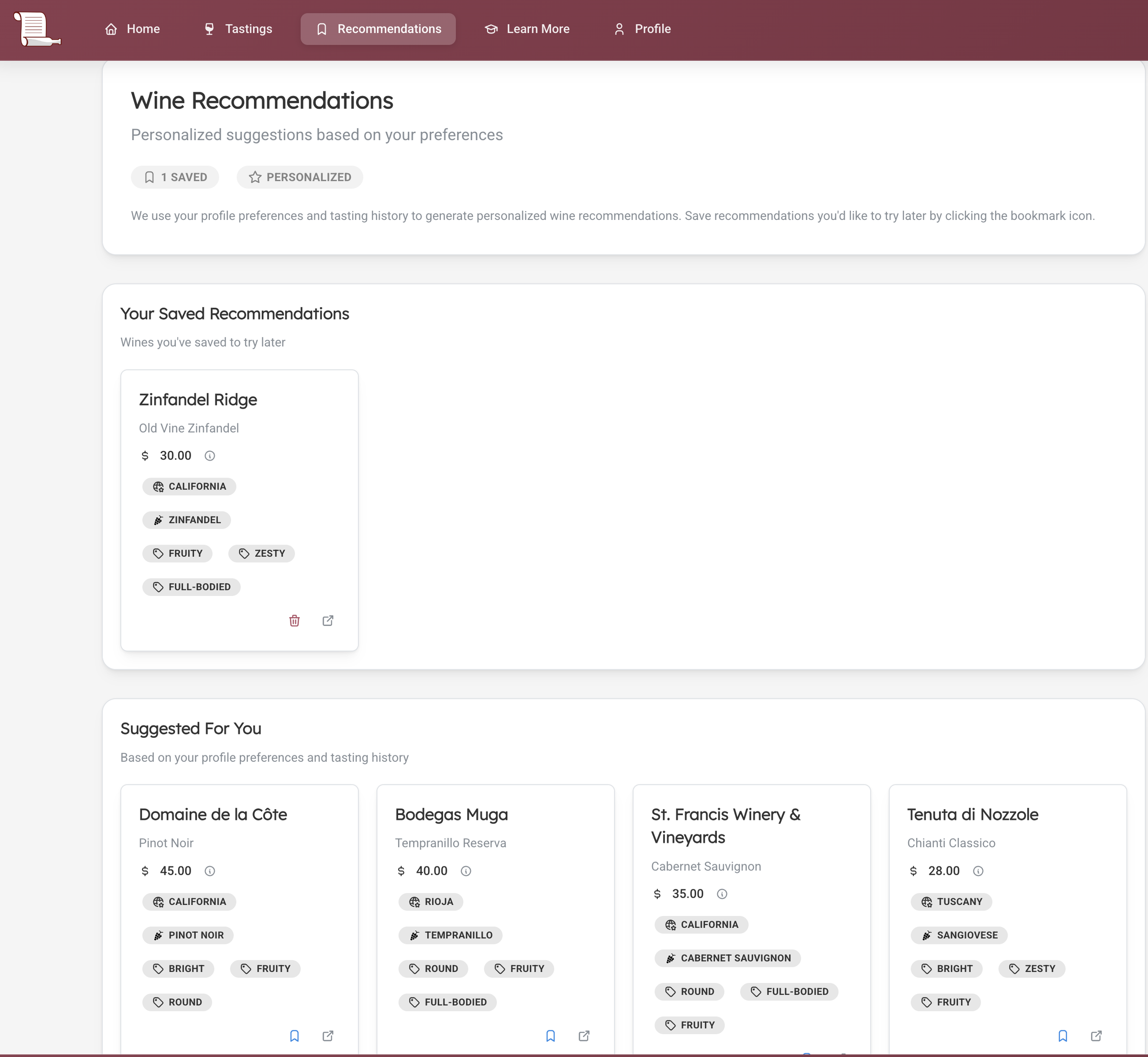The height and width of the screenshot is (1057, 1148).
Task: Open external link for Domaine de la Côte
Action: point(328,1036)
